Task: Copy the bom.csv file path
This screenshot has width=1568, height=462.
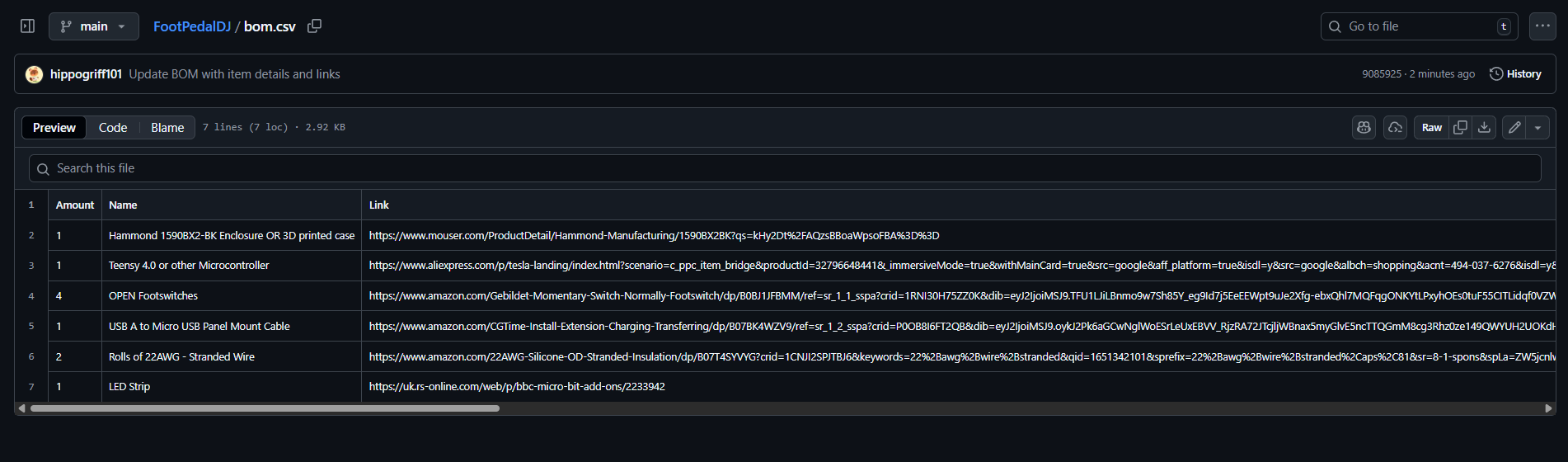Action: (314, 26)
